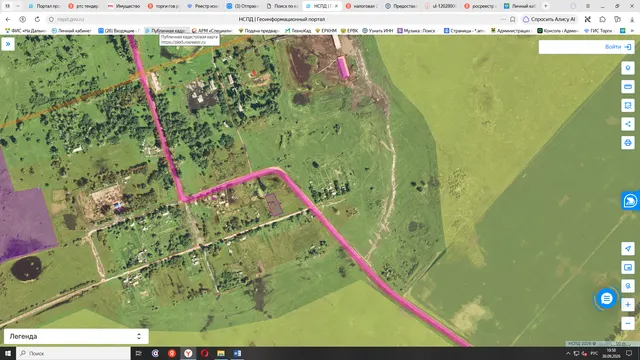Screen dimensions: 640x360
Task: Click the Войти login button
Action: pos(618,47)
